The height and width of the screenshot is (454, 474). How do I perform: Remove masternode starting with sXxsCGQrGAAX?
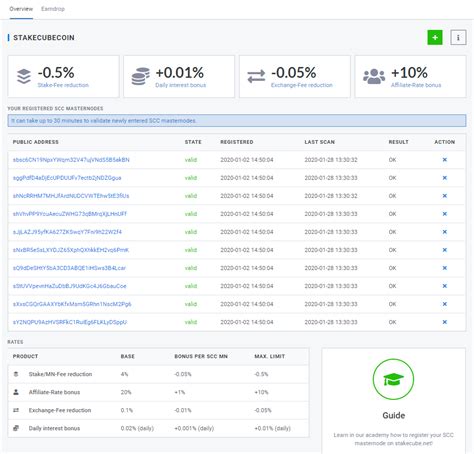click(x=444, y=304)
